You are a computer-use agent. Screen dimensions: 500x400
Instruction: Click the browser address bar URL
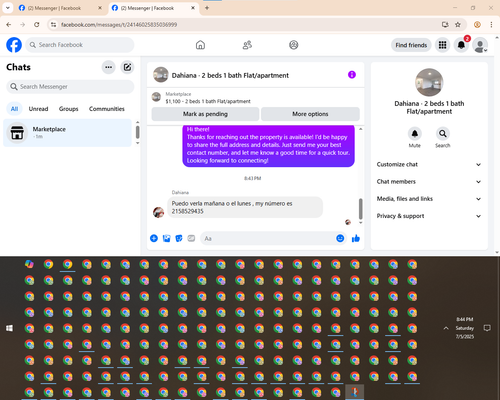click(x=119, y=25)
